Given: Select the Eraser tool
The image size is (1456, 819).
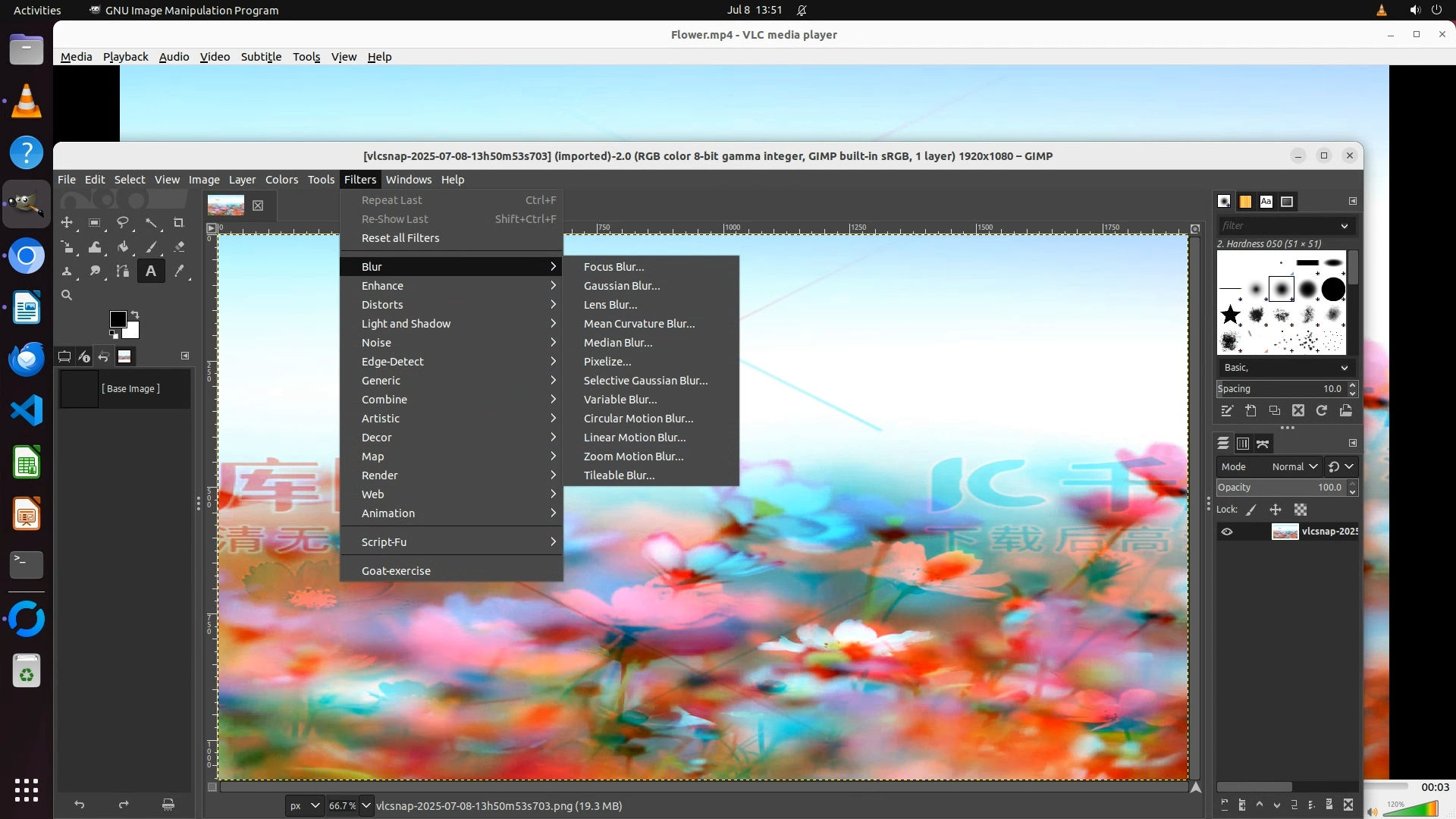Looking at the screenshot, I should pos(179,246).
